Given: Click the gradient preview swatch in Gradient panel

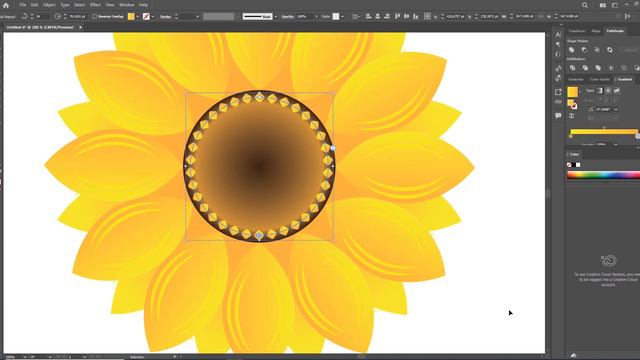Looking at the screenshot, I should [x=573, y=92].
